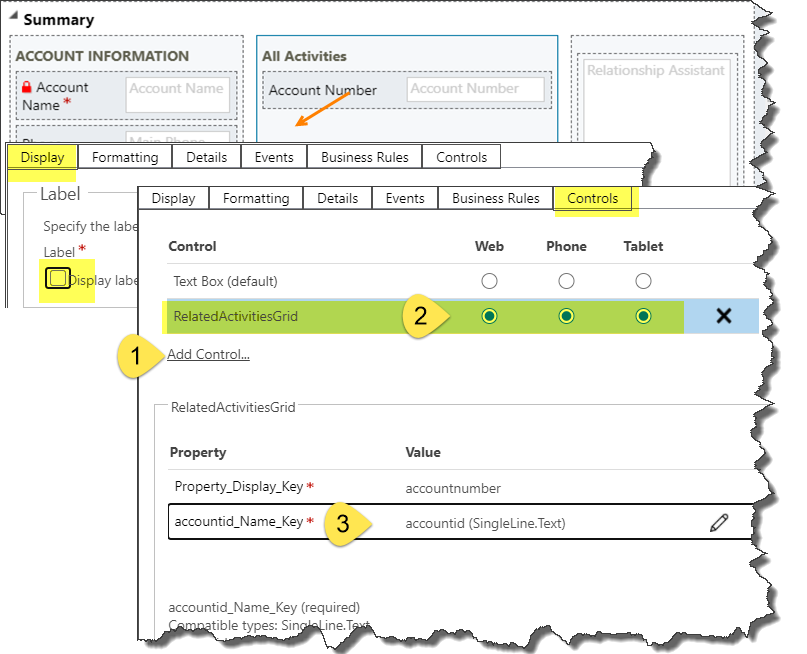This screenshot has width=807, height=654.
Task: Open the Formatting tab
Action: [x=255, y=198]
